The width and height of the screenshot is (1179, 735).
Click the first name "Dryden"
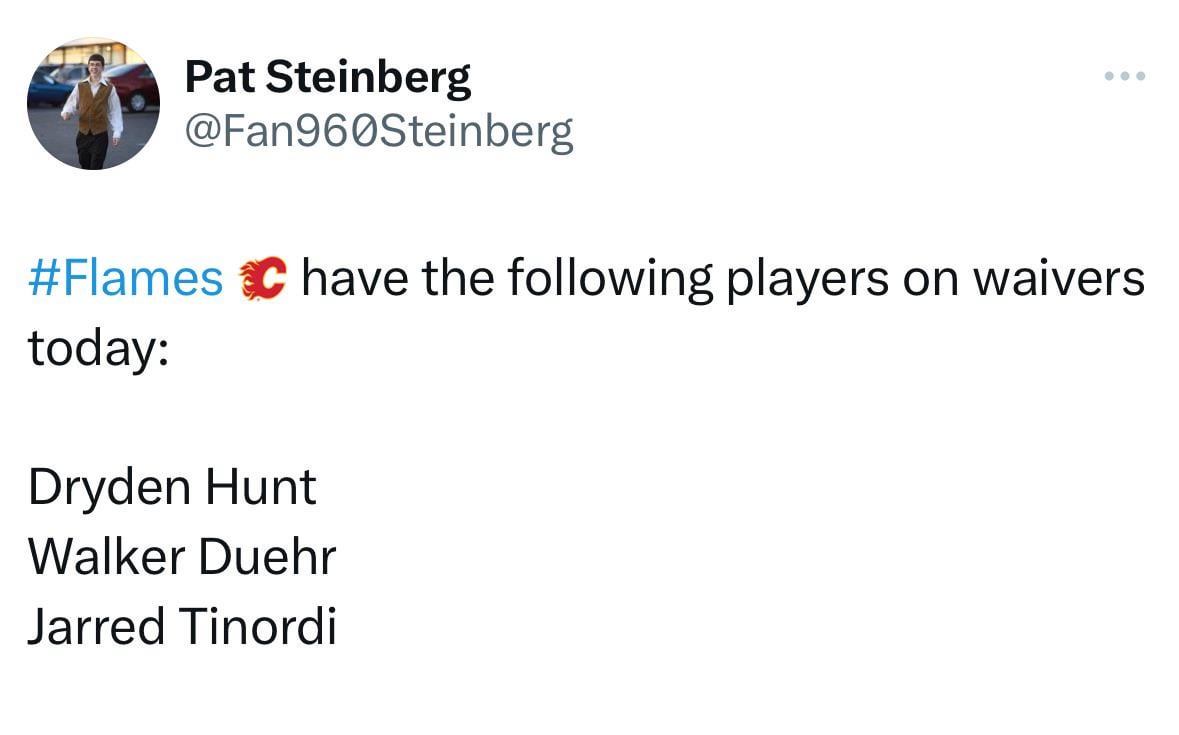[x=109, y=488]
